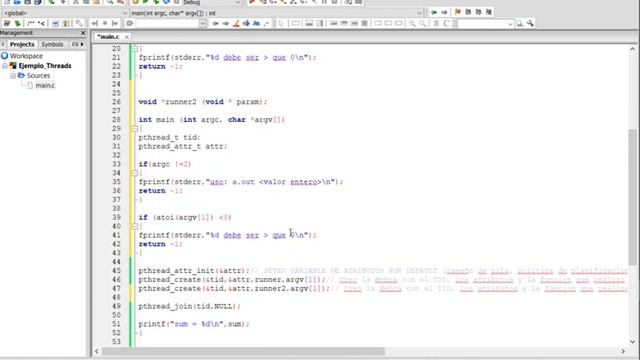The image size is (640, 360).
Task: Toggle regular expression '.*' search option
Action: coord(267,23)
